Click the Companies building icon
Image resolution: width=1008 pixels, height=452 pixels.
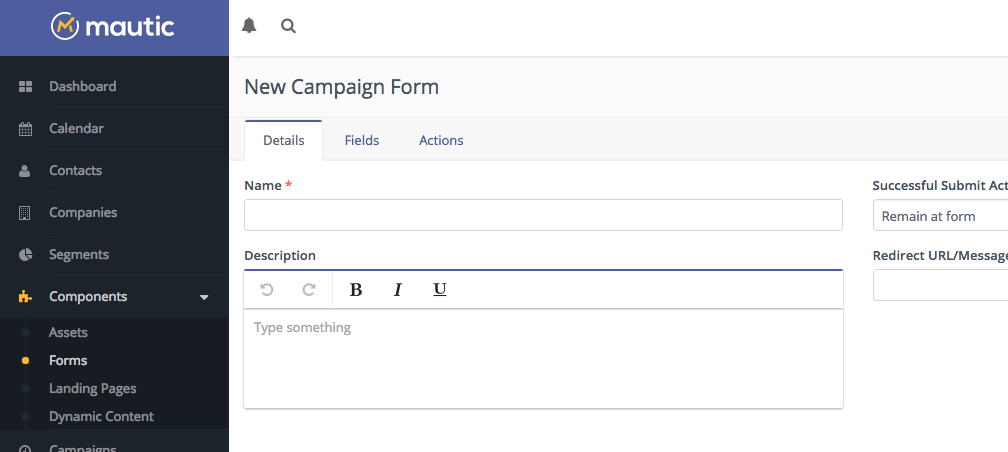click(x=25, y=213)
